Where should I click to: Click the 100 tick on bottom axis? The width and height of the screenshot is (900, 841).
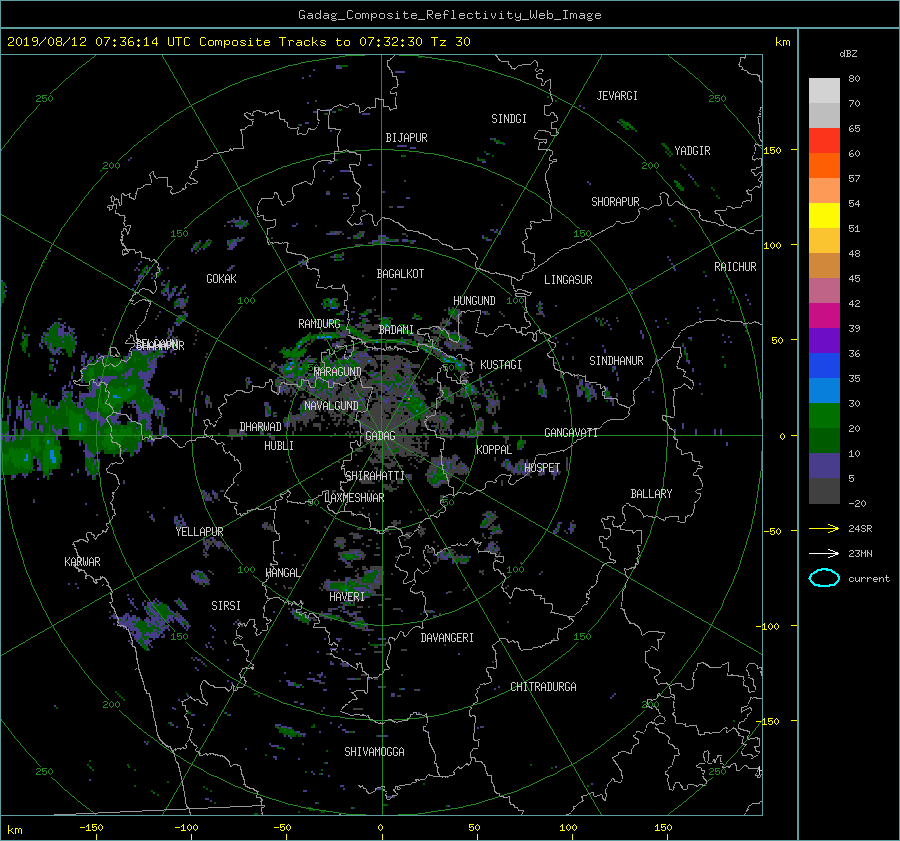pyautogui.click(x=568, y=828)
